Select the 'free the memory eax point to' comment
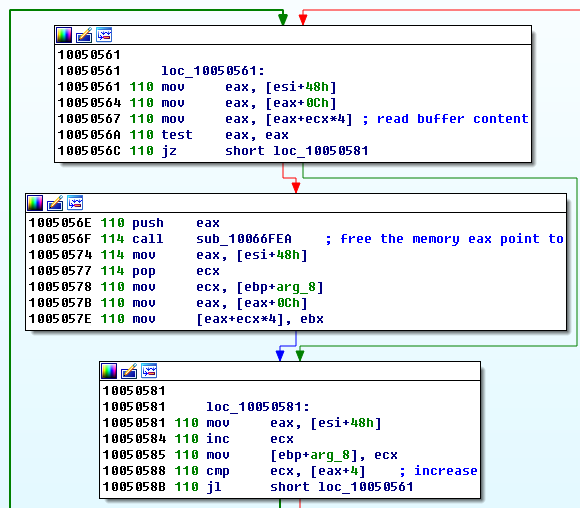Image resolution: width=580 pixels, height=508 pixels. pyautogui.click(x=452, y=239)
